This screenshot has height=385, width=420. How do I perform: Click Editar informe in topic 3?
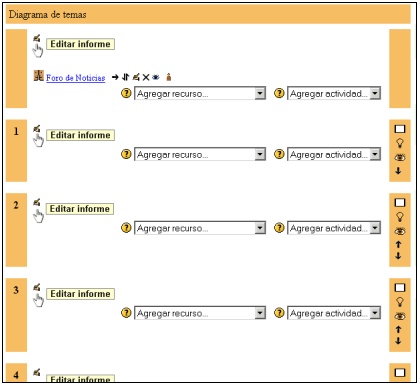tap(80, 294)
